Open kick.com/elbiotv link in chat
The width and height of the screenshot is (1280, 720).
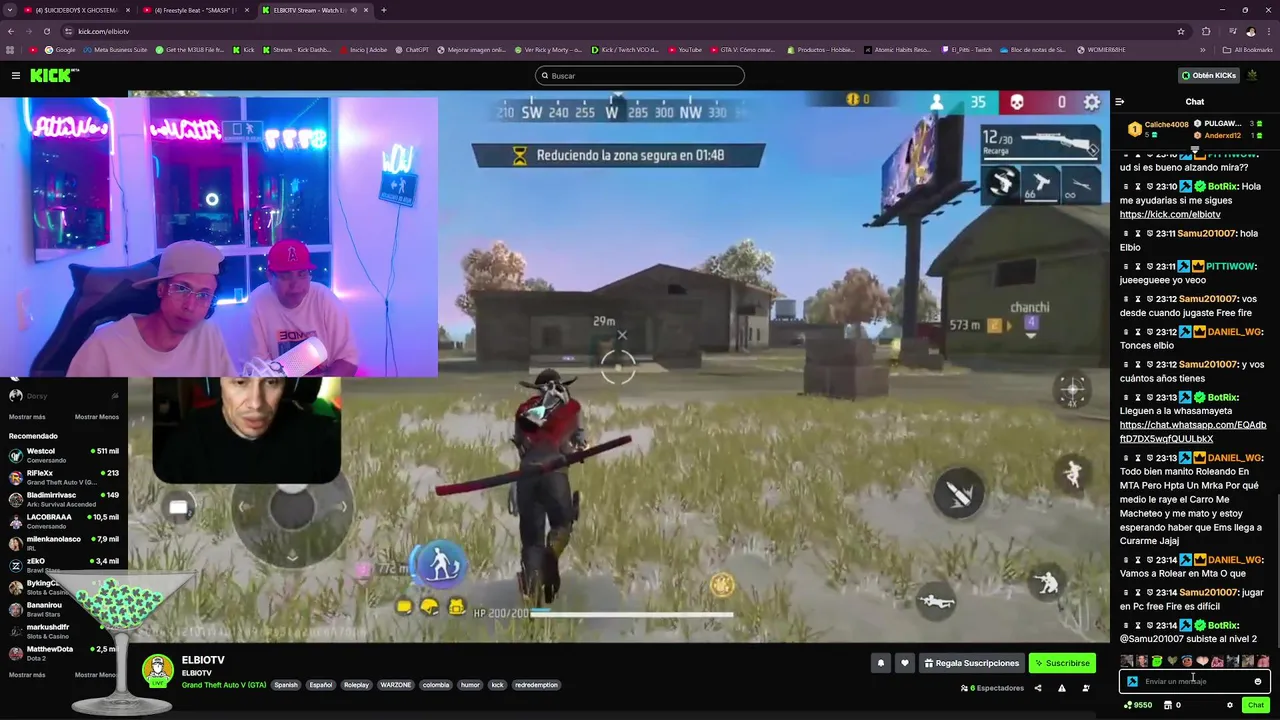pos(1170,214)
